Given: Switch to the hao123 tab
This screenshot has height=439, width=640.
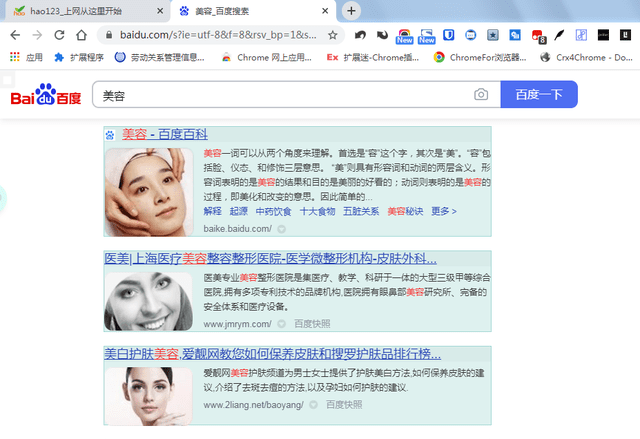Looking at the screenshot, I should 86,11.
